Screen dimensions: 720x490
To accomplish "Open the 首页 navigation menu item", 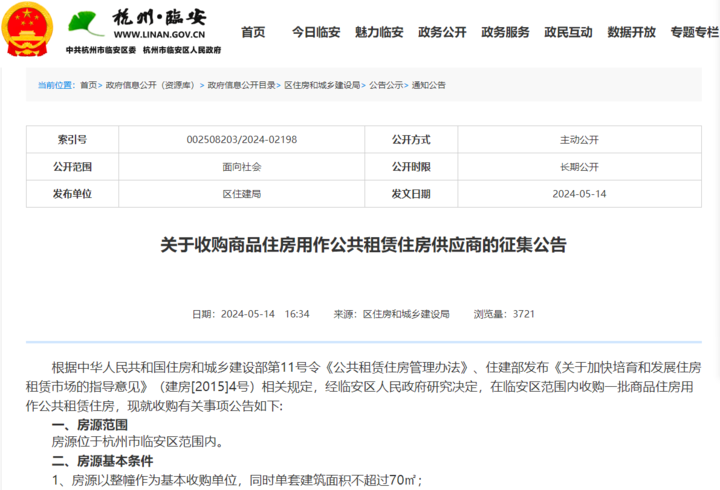I will [253, 32].
